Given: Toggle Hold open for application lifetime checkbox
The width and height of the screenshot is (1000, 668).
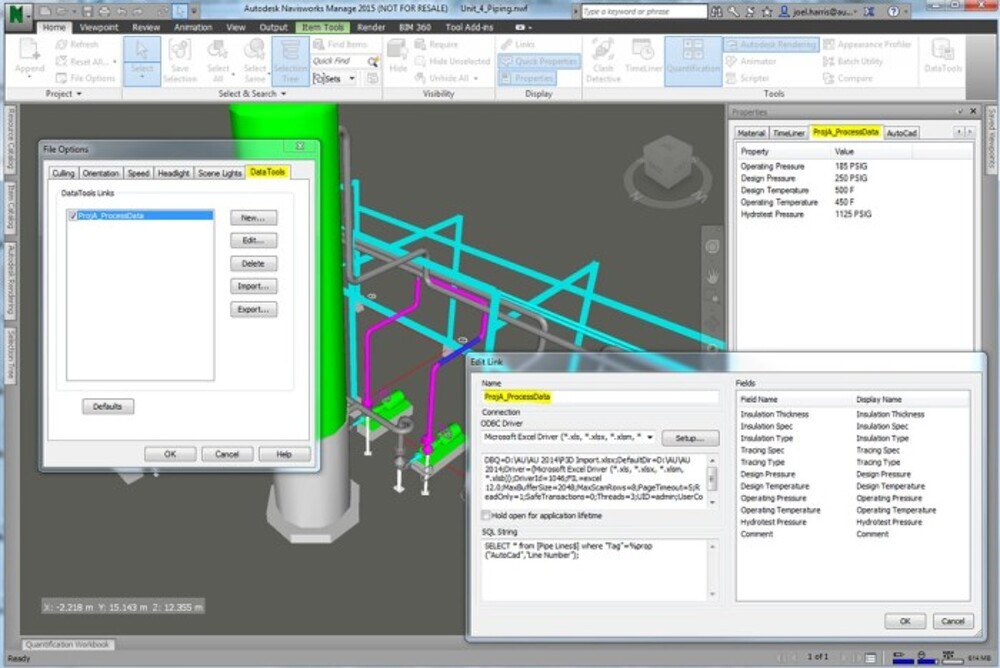Looking at the screenshot, I should pyautogui.click(x=486, y=516).
